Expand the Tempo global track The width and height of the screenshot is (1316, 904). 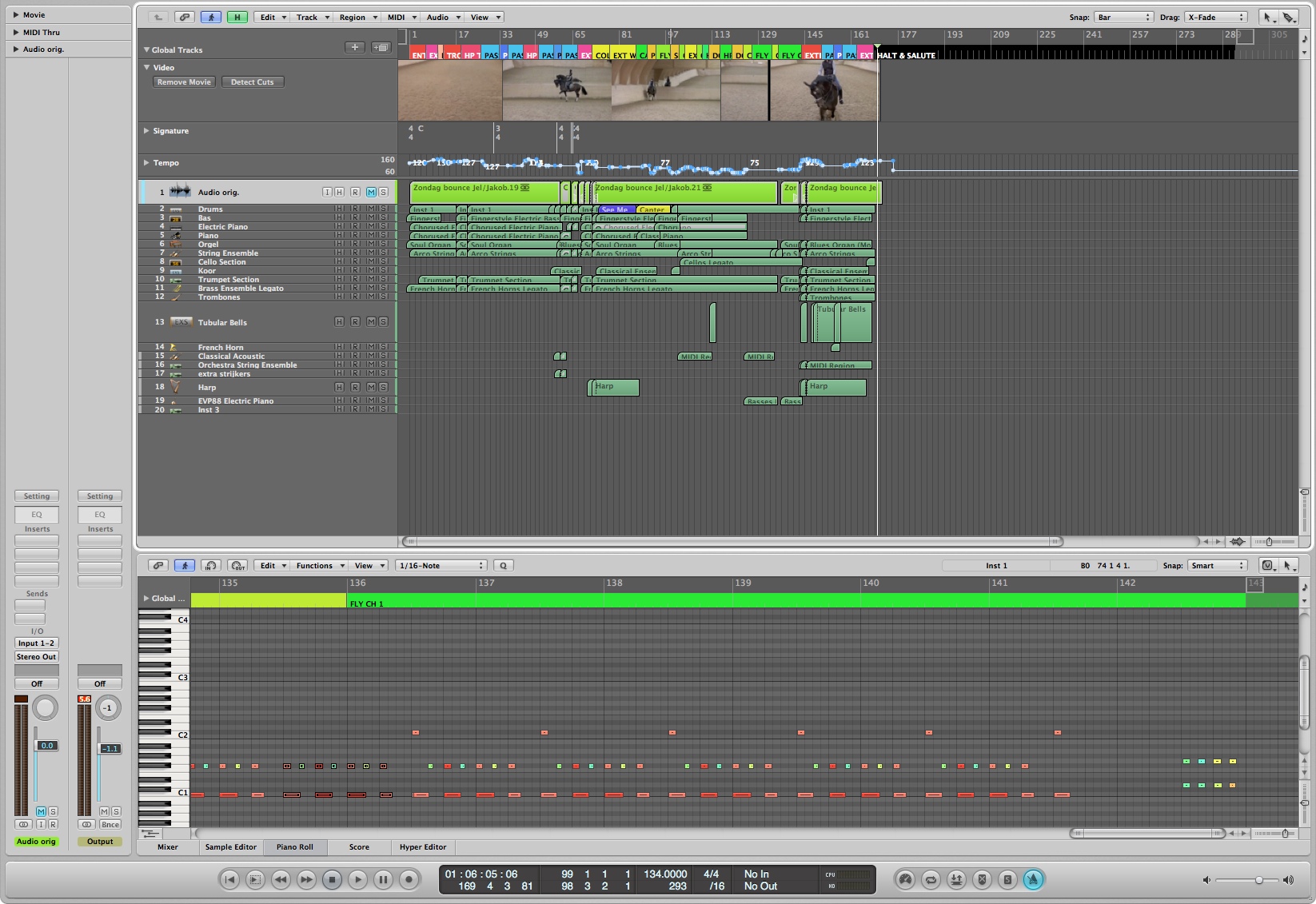tap(146, 163)
